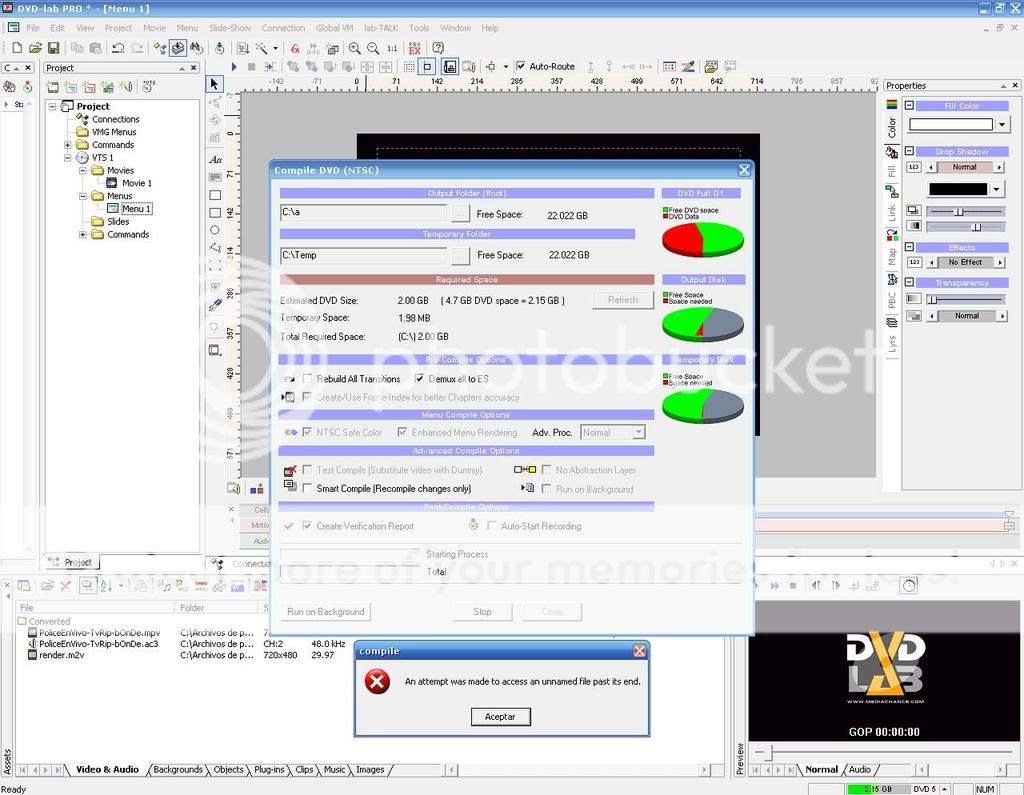Switch to the Backgrounds assets tab
The width and height of the screenshot is (1024, 795).
coord(178,770)
